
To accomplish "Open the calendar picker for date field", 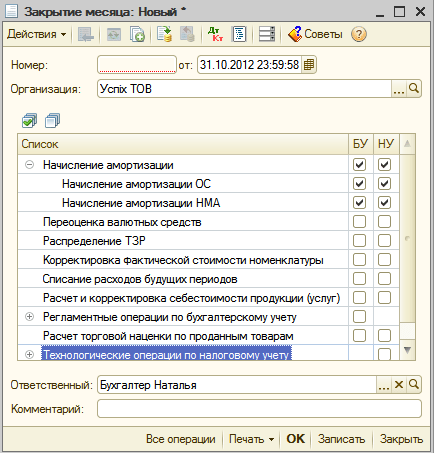I will [x=309, y=65].
